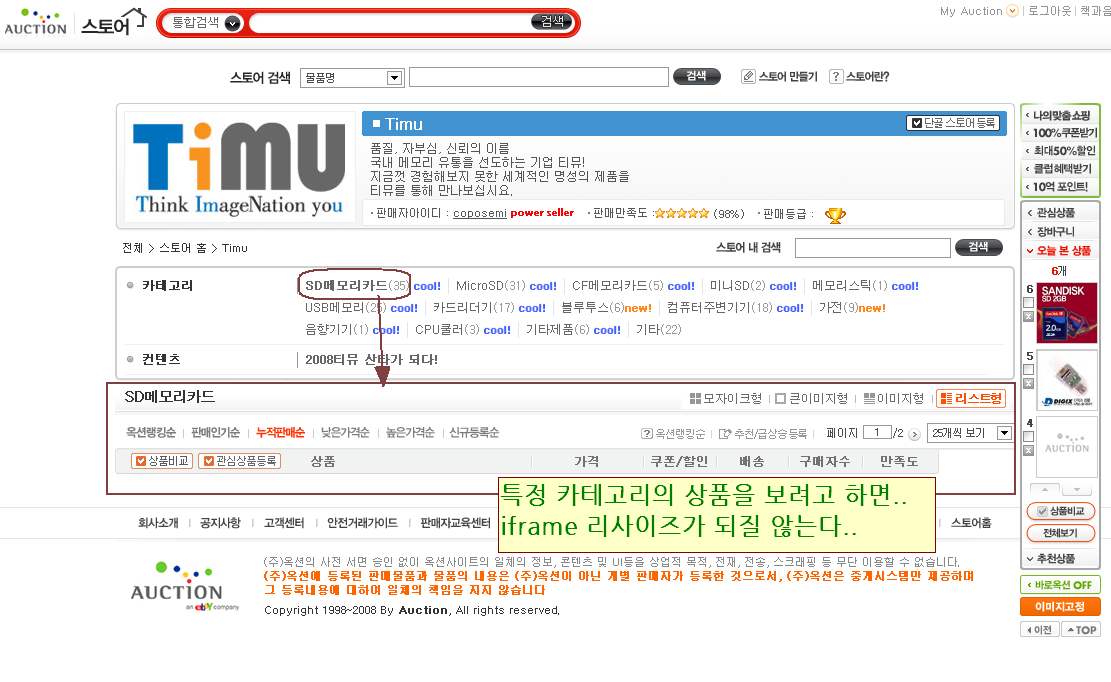The width and height of the screenshot is (1111, 682).
Task: Click the AUCTION logo at top left
Action: pyautogui.click(x=35, y=22)
